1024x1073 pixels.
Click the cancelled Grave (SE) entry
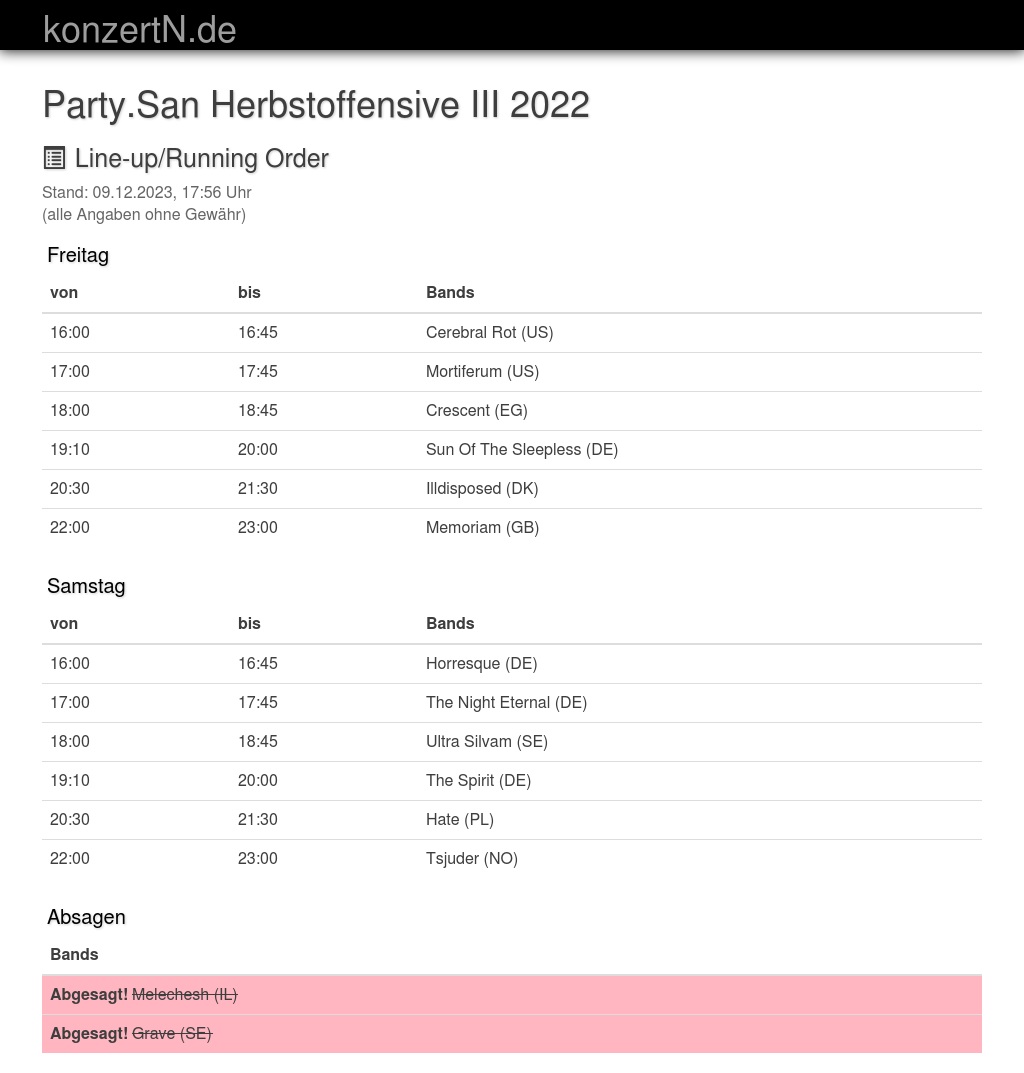pos(171,1034)
